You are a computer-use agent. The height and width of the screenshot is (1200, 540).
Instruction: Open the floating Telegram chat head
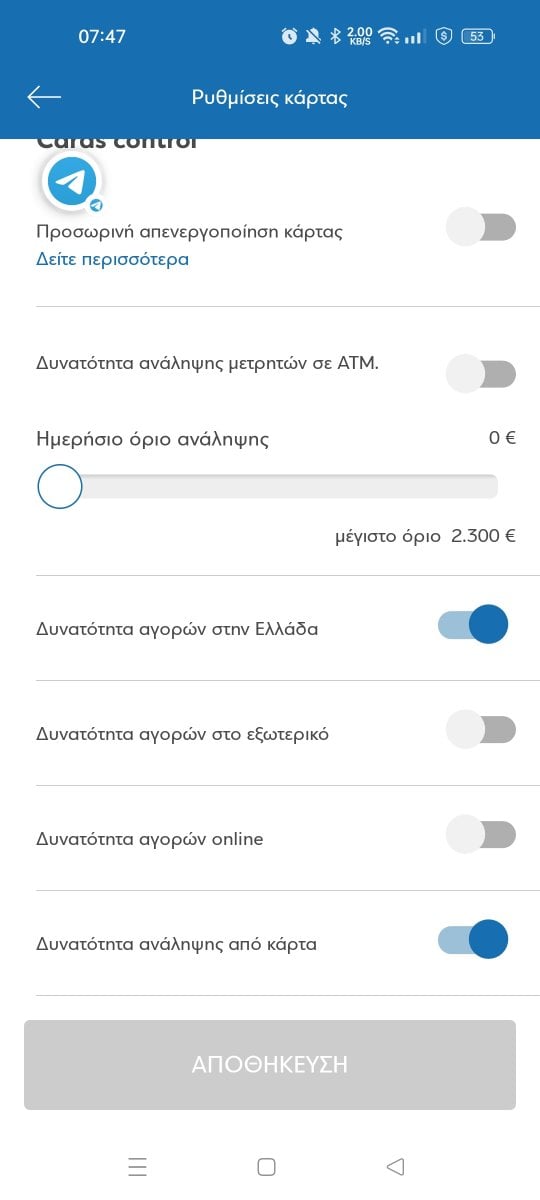pos(72,183)
